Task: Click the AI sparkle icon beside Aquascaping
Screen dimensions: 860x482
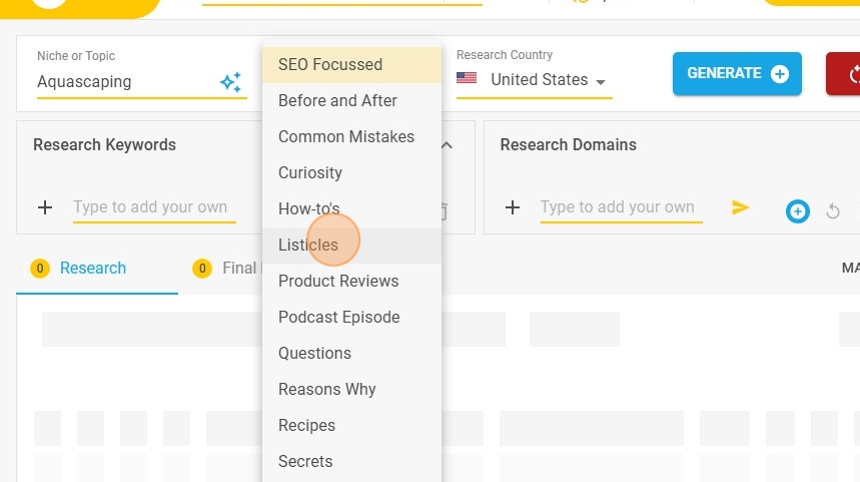Action: [231, 82]
